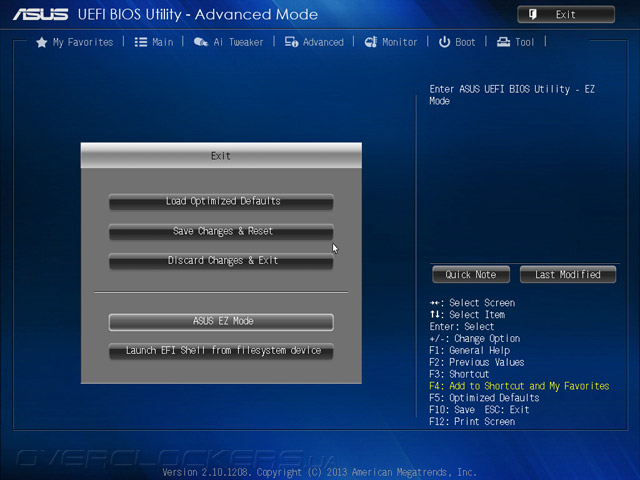Screen dimensions: 640x480
Task: Click the version and copyright footer text
Action: click(x=320, y=472)
